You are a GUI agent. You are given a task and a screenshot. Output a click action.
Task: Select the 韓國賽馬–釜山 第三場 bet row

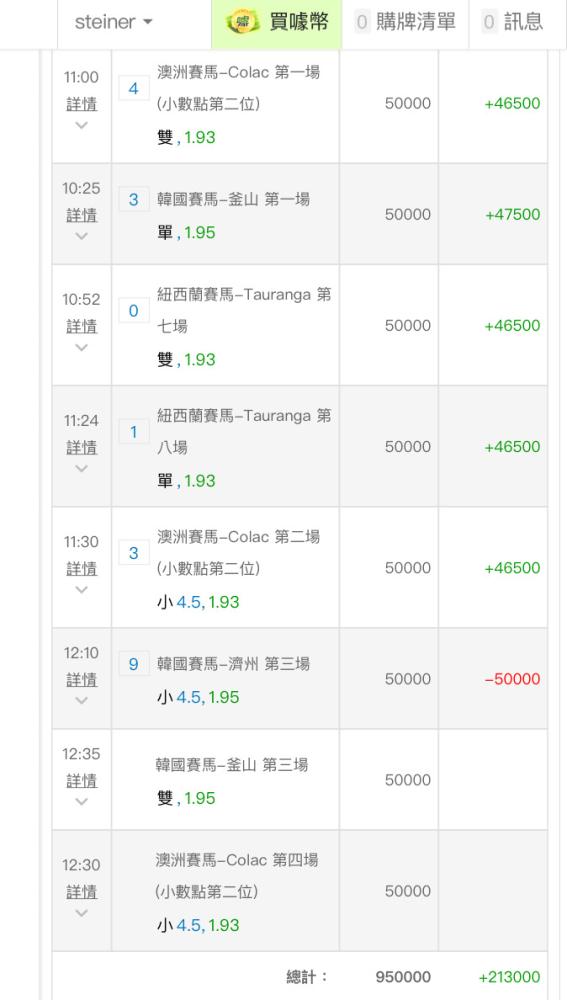tap(300, 779)
